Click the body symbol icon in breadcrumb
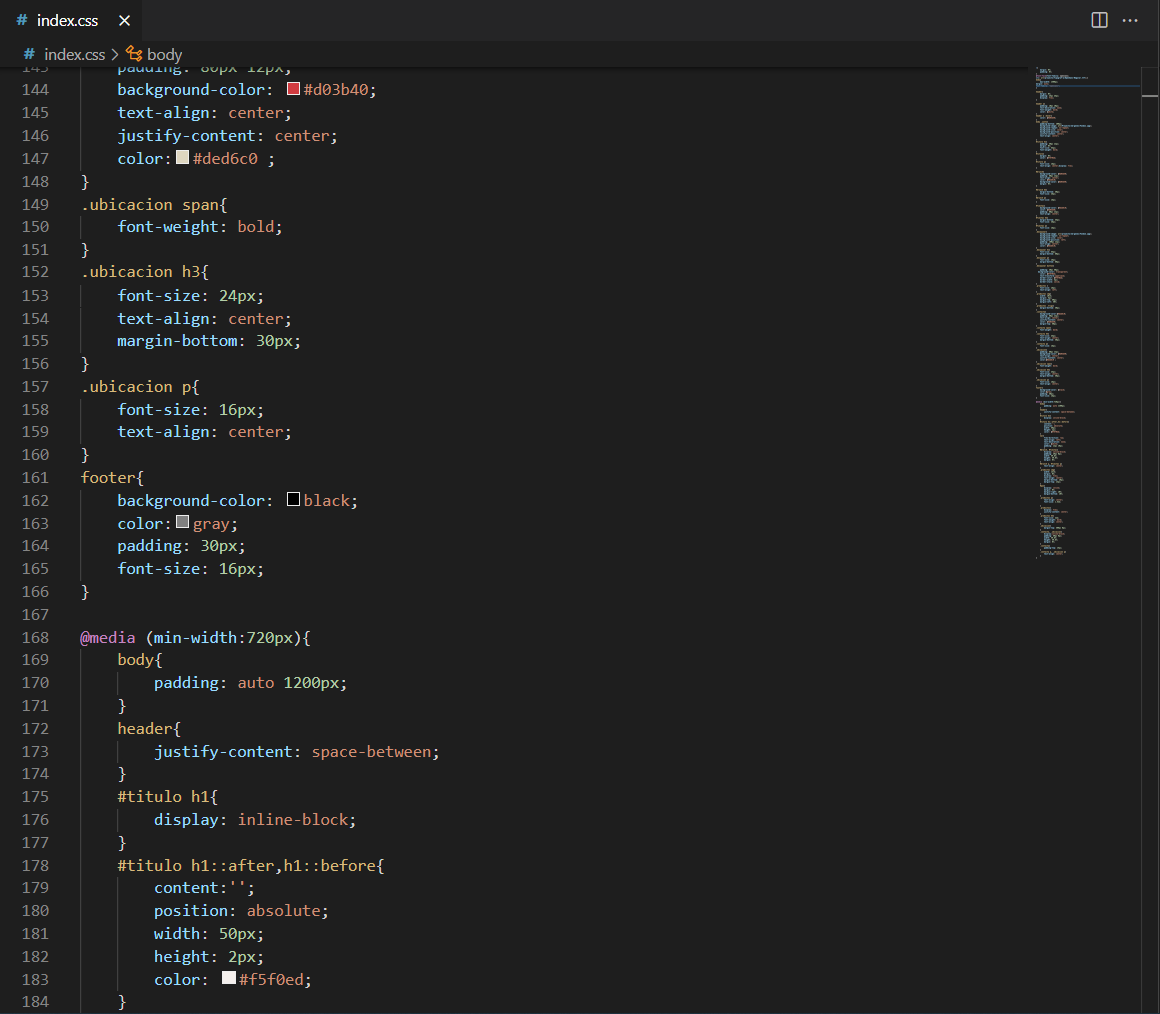The image size is (1160, 1014). tap(134, 54)
